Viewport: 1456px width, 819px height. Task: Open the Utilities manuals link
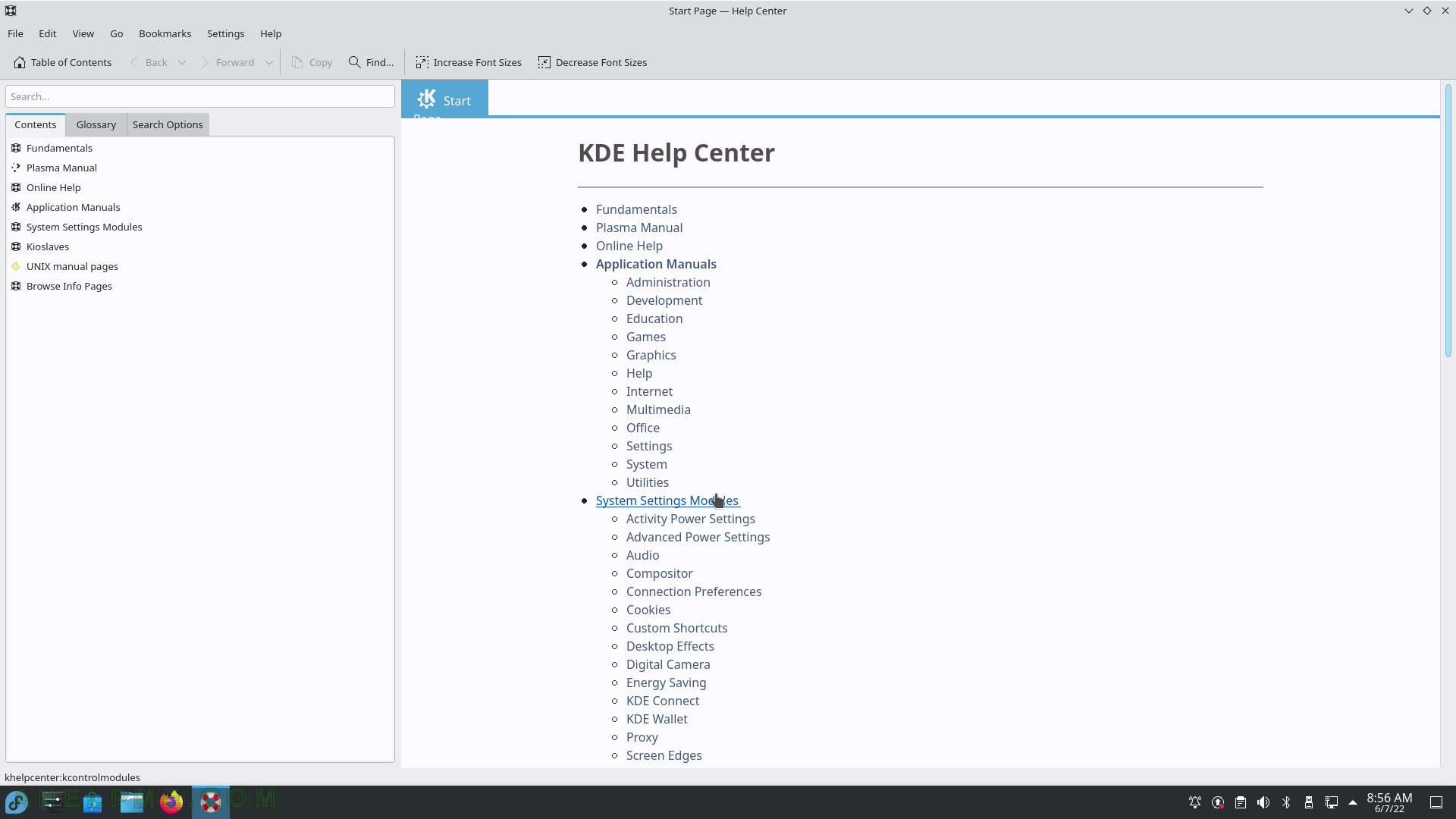[648, 482]
